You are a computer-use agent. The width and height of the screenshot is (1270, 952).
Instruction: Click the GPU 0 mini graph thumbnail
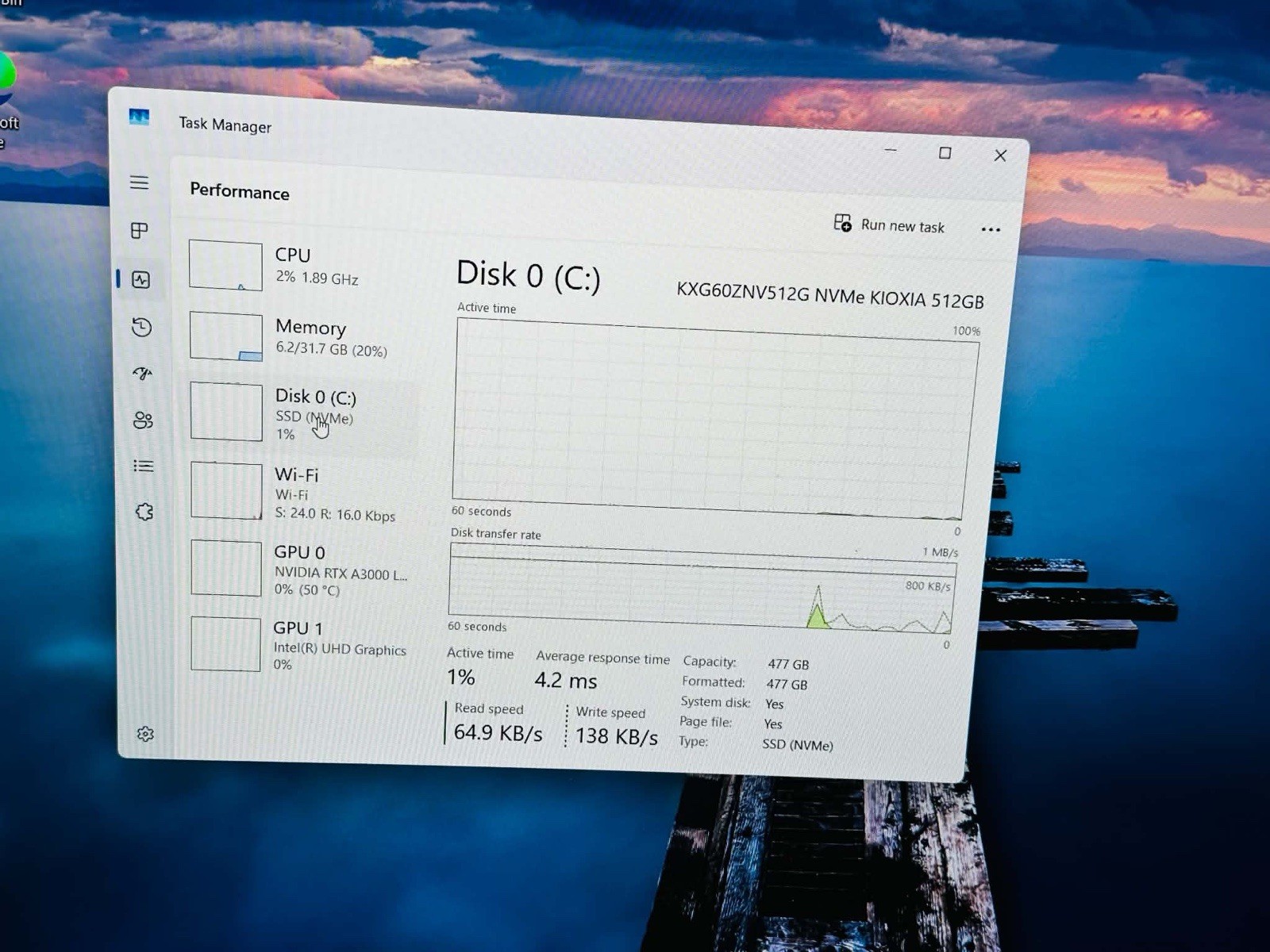226,568
